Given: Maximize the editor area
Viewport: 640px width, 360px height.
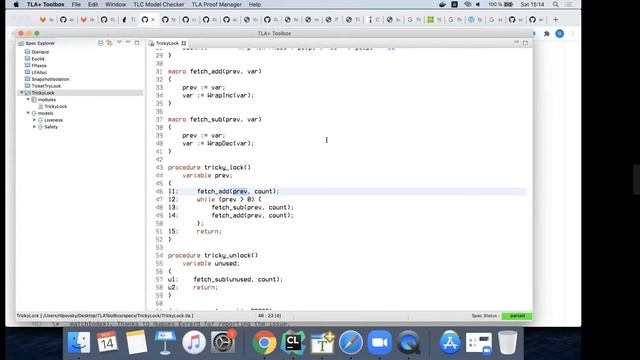Looking at the screenshot, I should click(x=525, y=43).
